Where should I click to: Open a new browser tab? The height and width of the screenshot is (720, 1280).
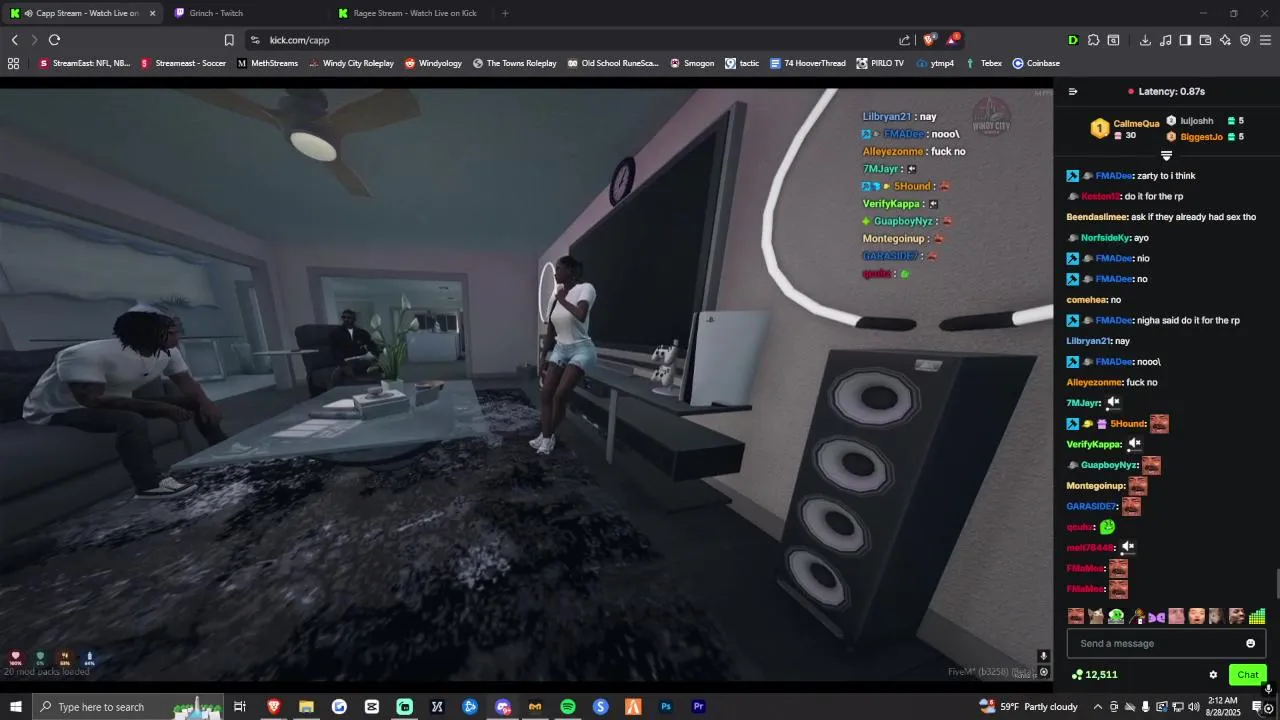(x=505, y=13)
